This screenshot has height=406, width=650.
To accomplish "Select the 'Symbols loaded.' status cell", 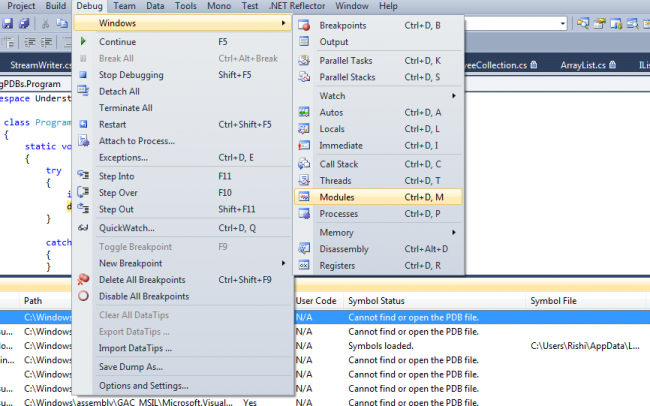I will (381, 346).
